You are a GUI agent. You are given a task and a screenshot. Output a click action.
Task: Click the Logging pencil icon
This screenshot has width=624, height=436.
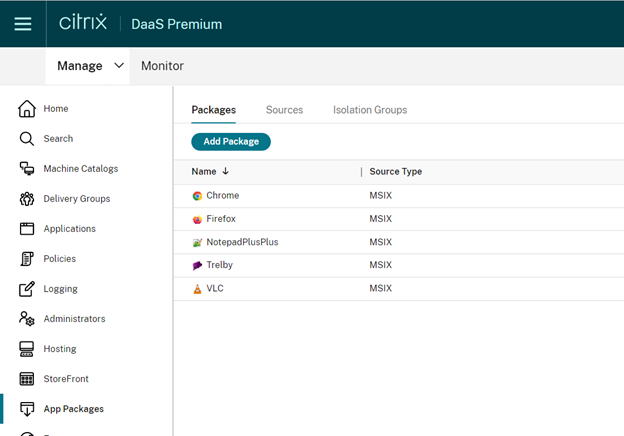click(27, 289)
